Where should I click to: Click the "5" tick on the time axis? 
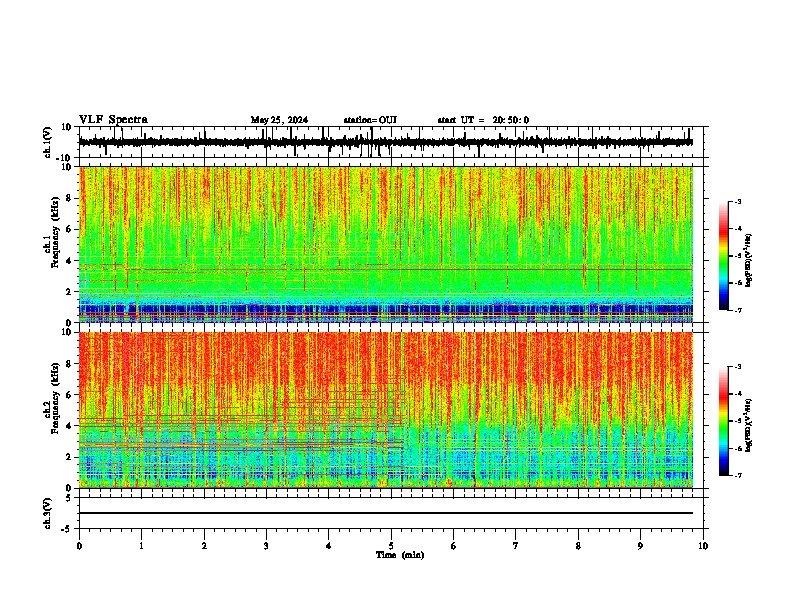(x=391, y=546)
